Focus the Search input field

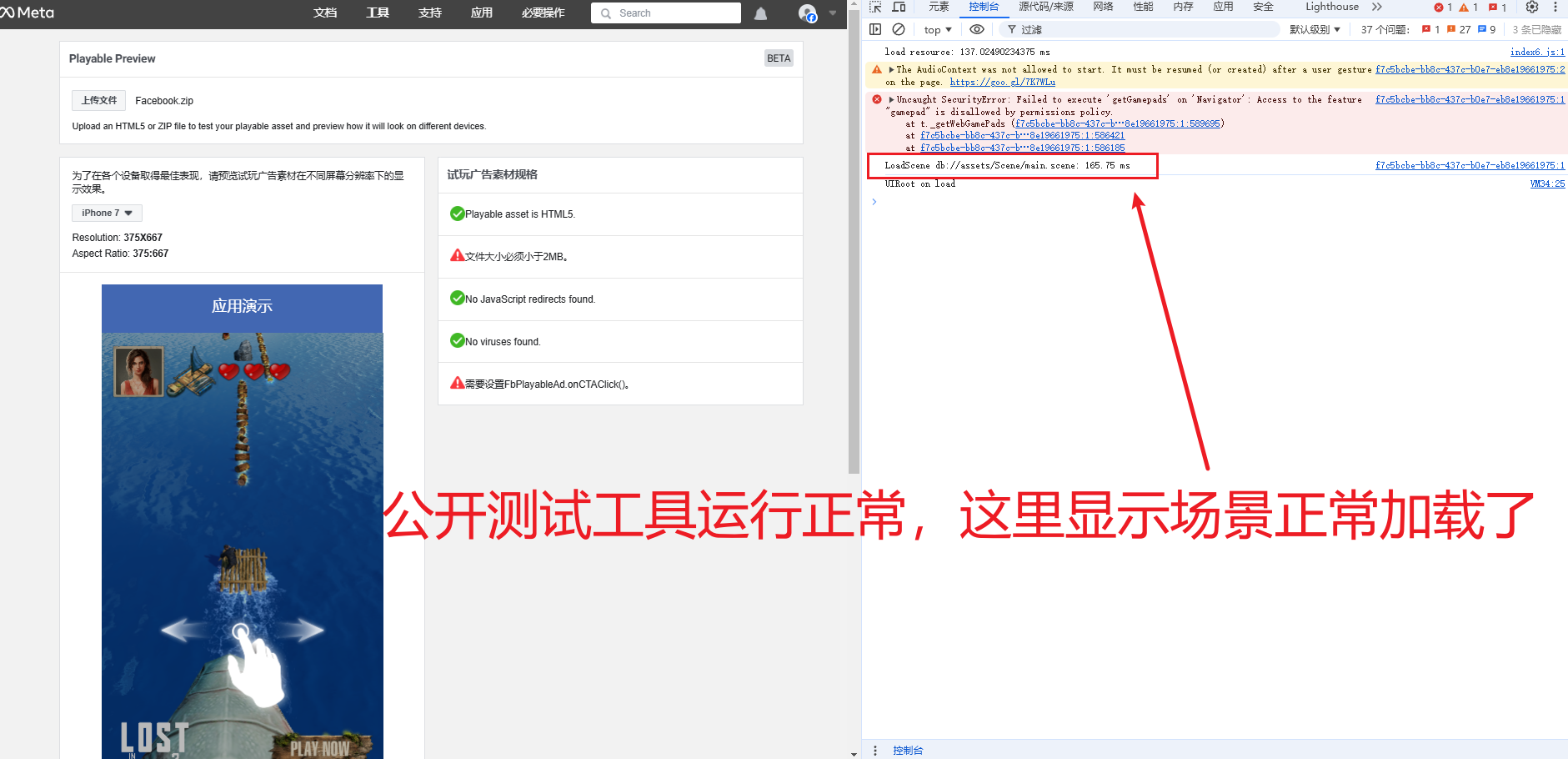(x=666, y=13)
